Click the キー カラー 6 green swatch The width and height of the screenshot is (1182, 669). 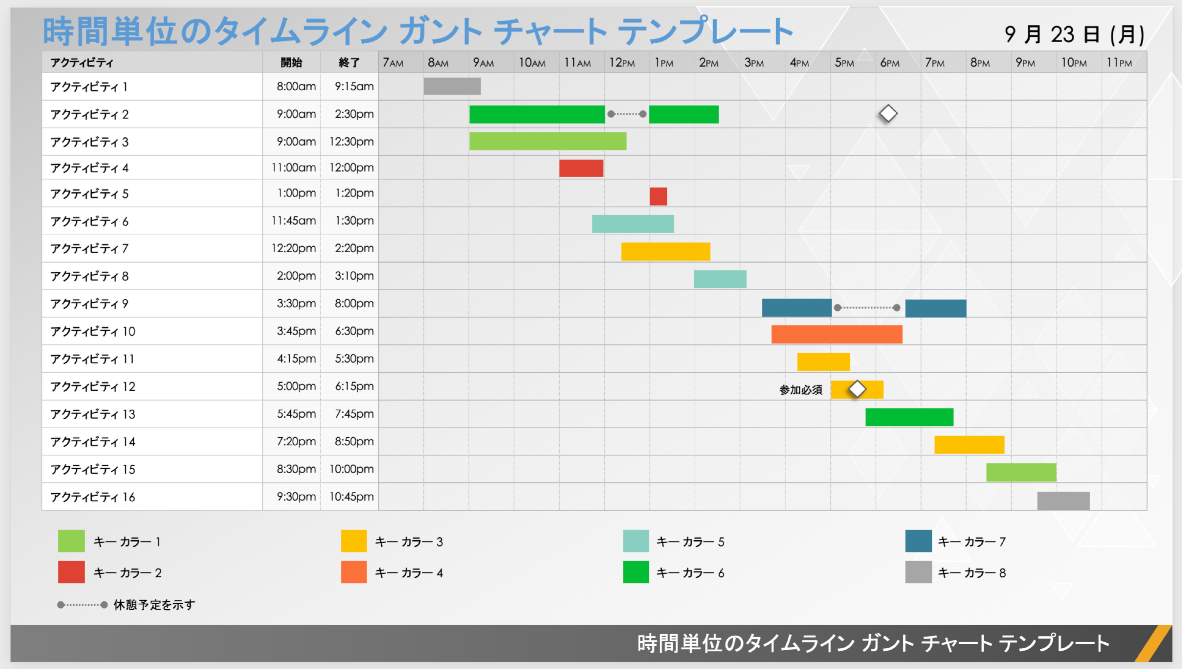coord(636,572)
